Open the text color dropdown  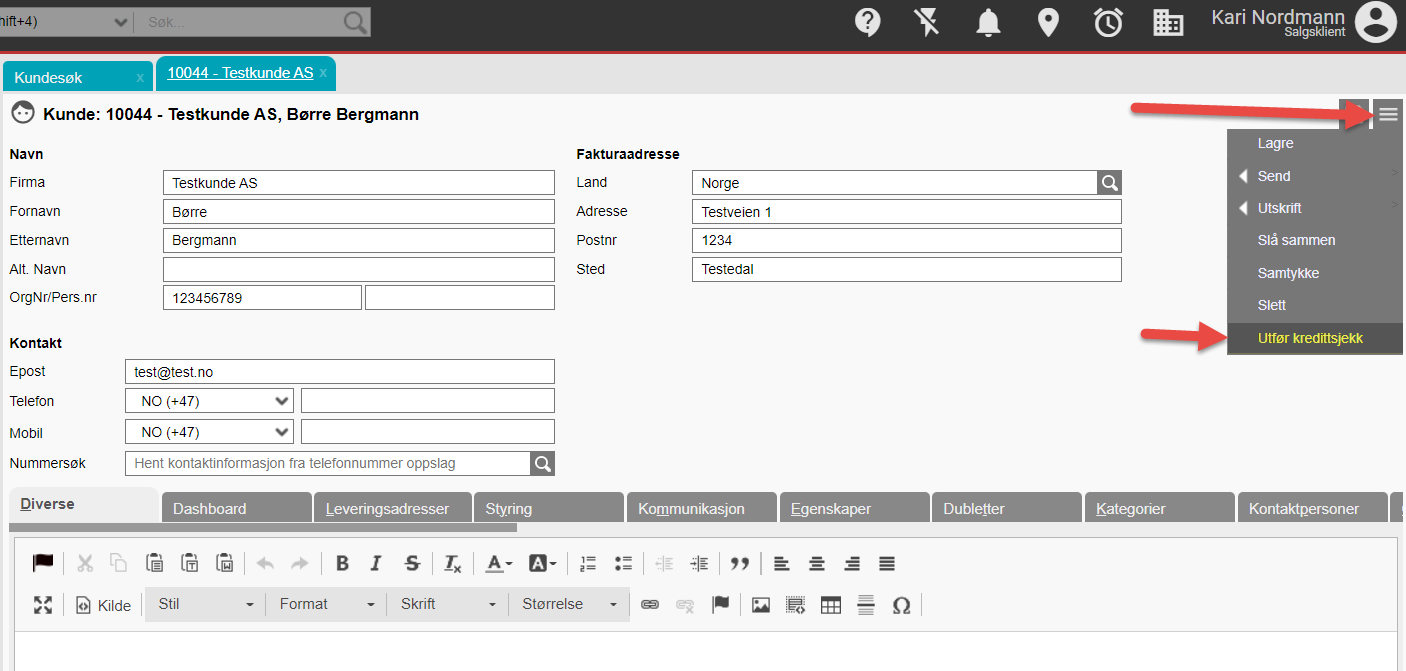point(499,563)
